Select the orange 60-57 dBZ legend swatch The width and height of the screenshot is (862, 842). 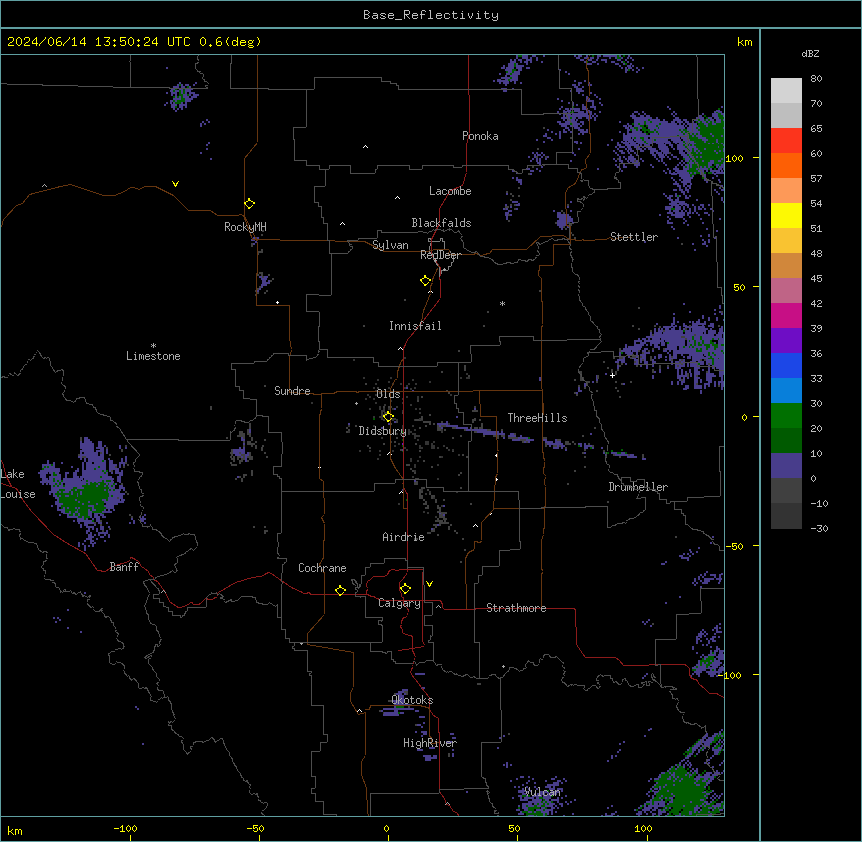coord(786,165)
